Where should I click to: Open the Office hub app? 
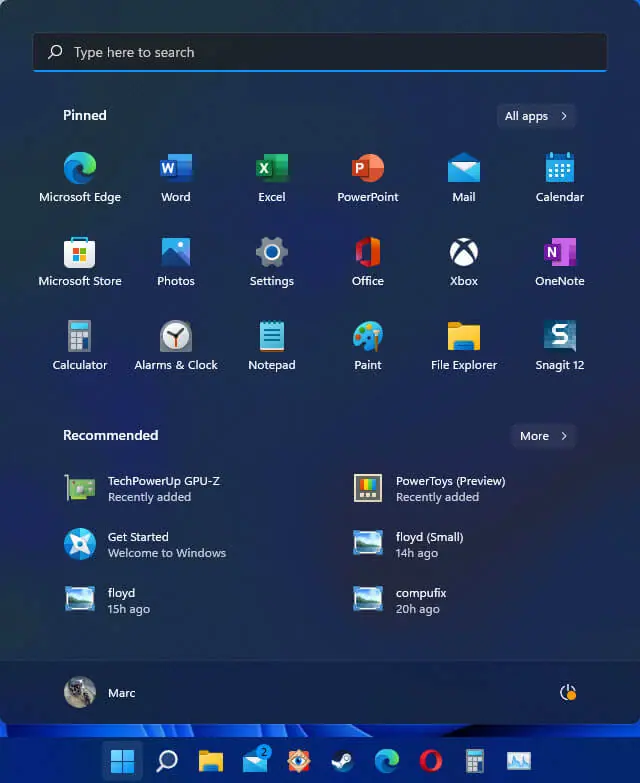pyautogui.click(x=368, y=262)
